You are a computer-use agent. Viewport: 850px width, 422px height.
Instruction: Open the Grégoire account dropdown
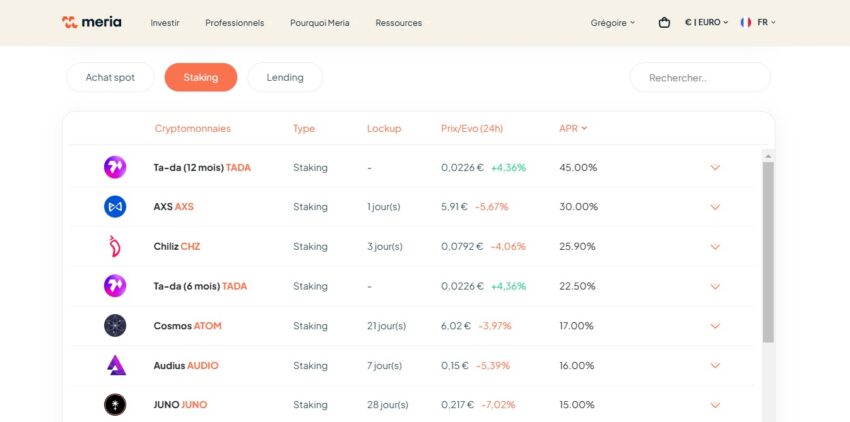point(613,23)
